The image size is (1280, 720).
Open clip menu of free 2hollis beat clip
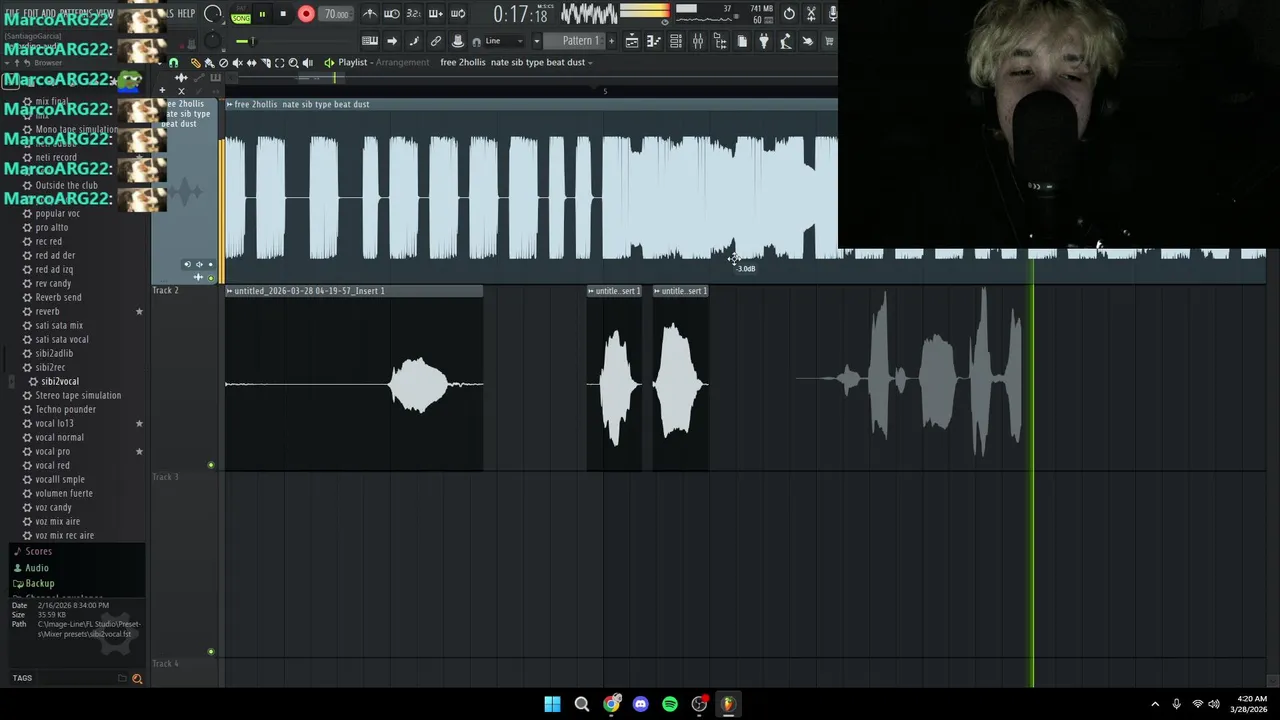pos(229,104)
